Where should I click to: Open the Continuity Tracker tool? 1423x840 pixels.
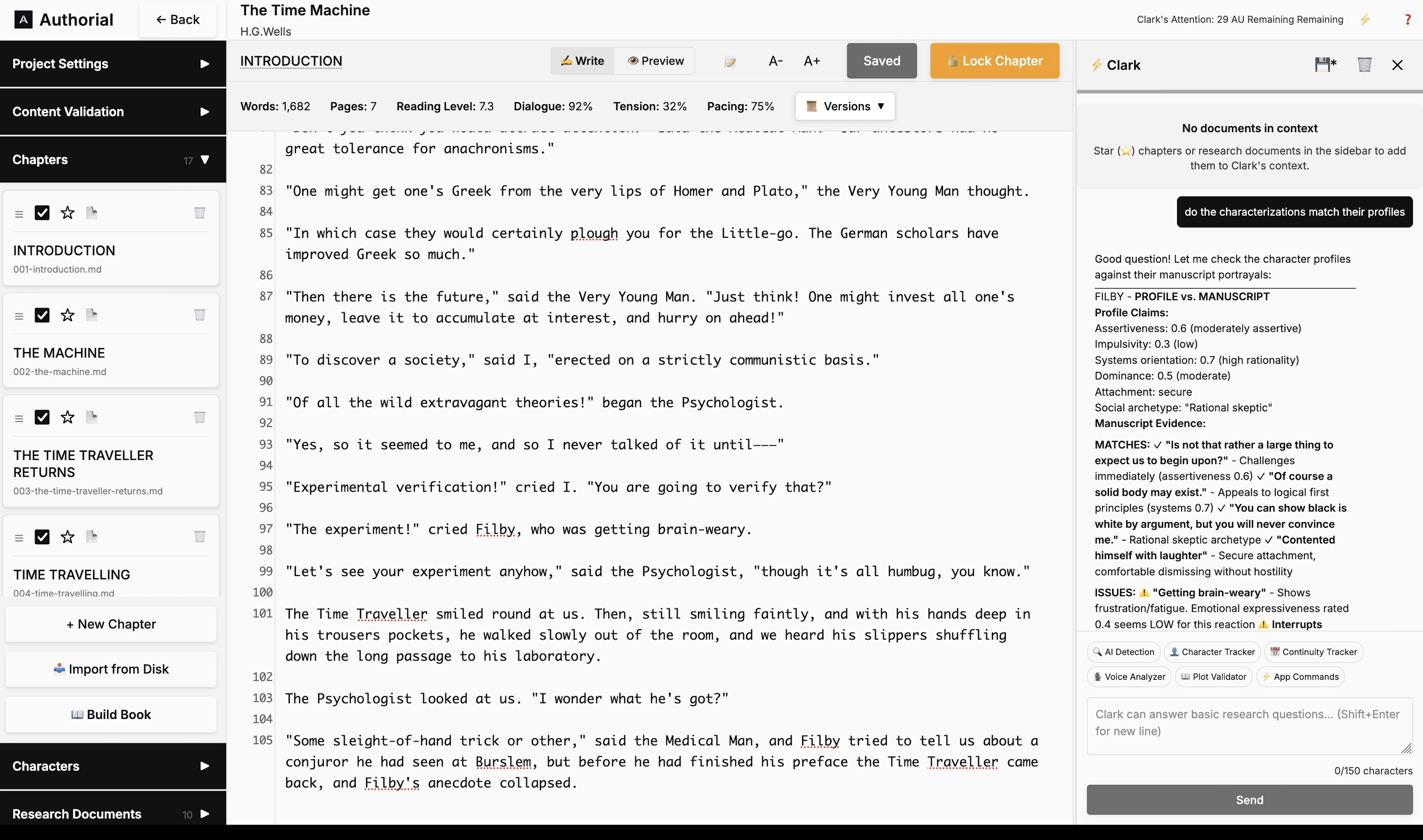pos(1313,651)
